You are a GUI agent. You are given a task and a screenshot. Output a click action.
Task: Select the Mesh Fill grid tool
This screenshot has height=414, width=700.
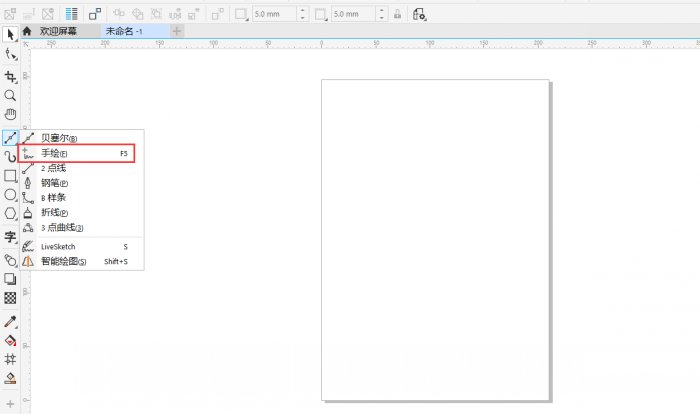click(x=10, y=360)
